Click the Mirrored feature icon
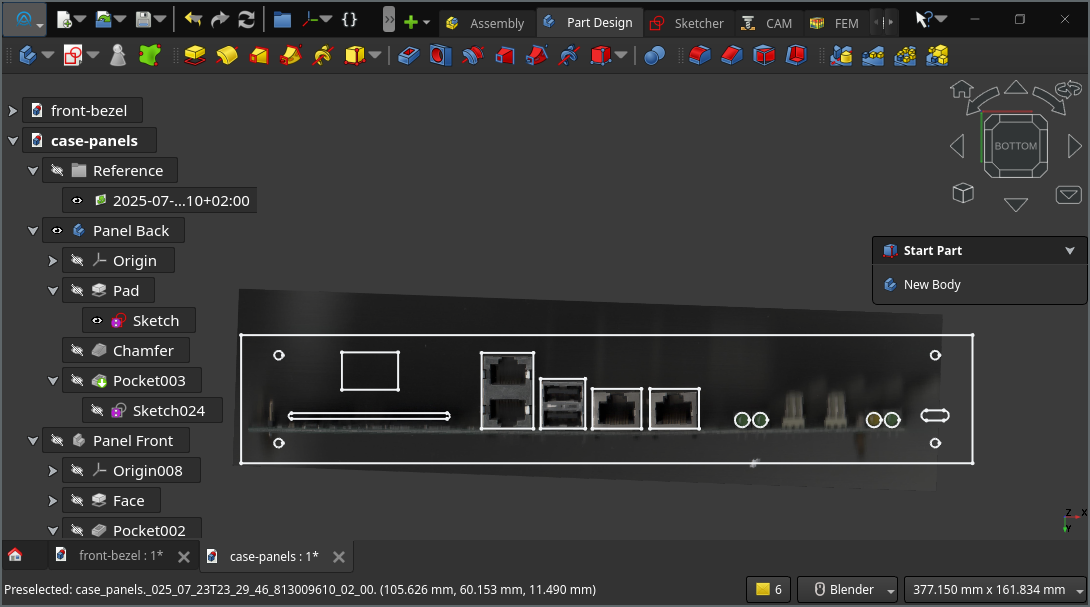This screenshot has width=1090, height=607. [x=841, y=56]
